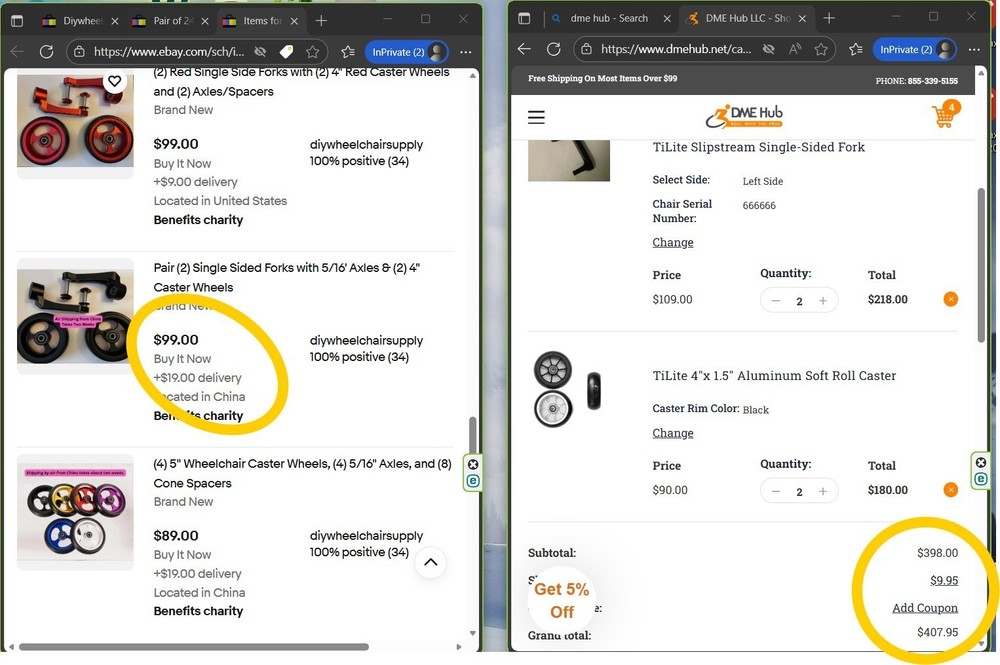Add DME Hub page to favorites with star

[821, 49]
